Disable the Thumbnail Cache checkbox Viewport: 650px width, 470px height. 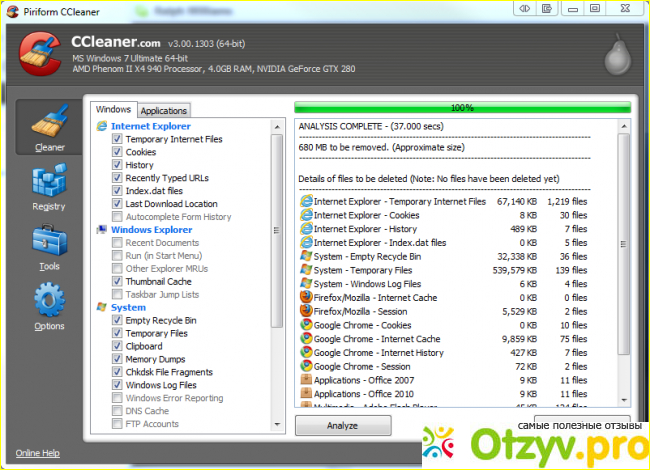coord(118,282)
